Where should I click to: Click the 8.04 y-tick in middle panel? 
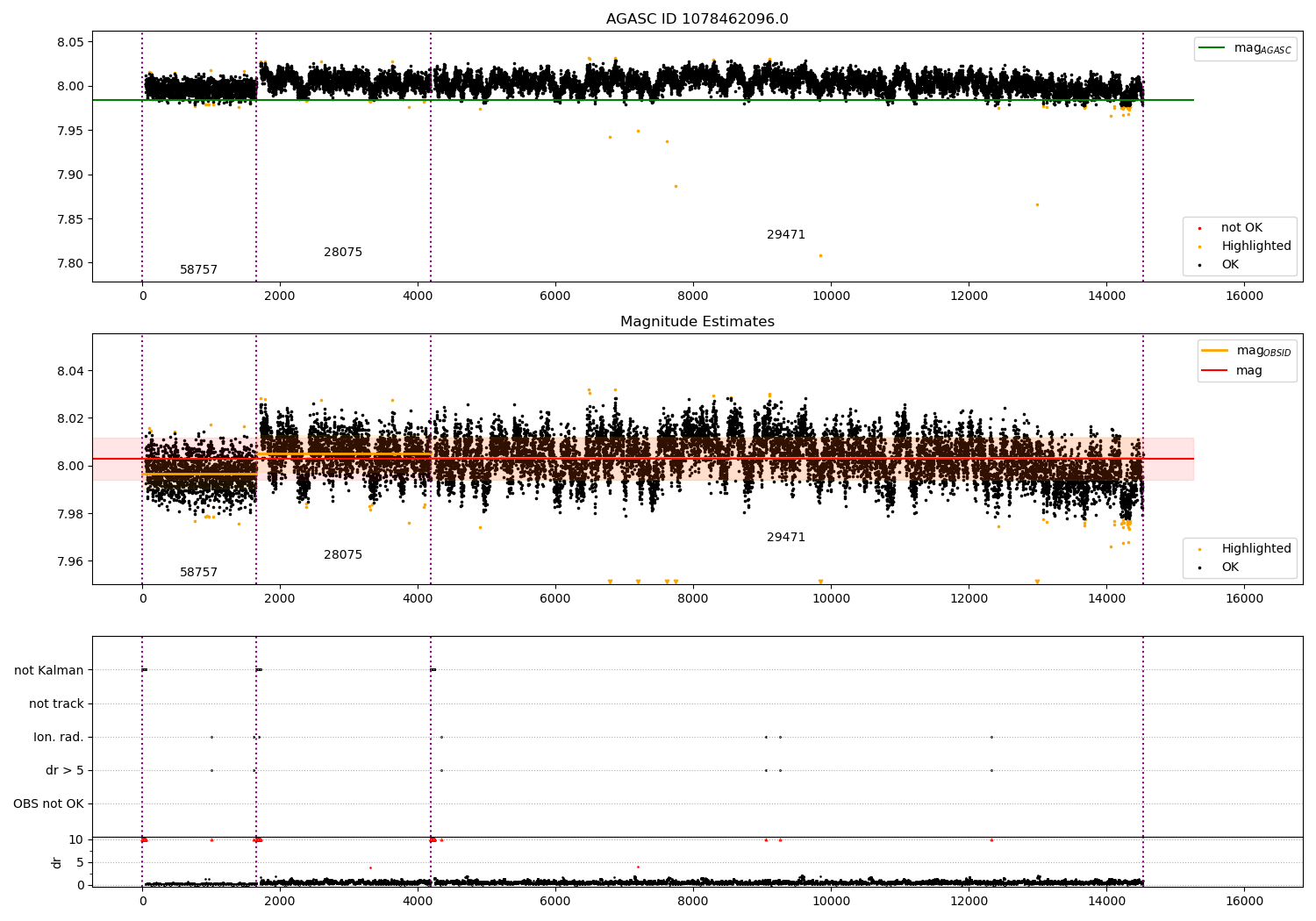(70, 372)
